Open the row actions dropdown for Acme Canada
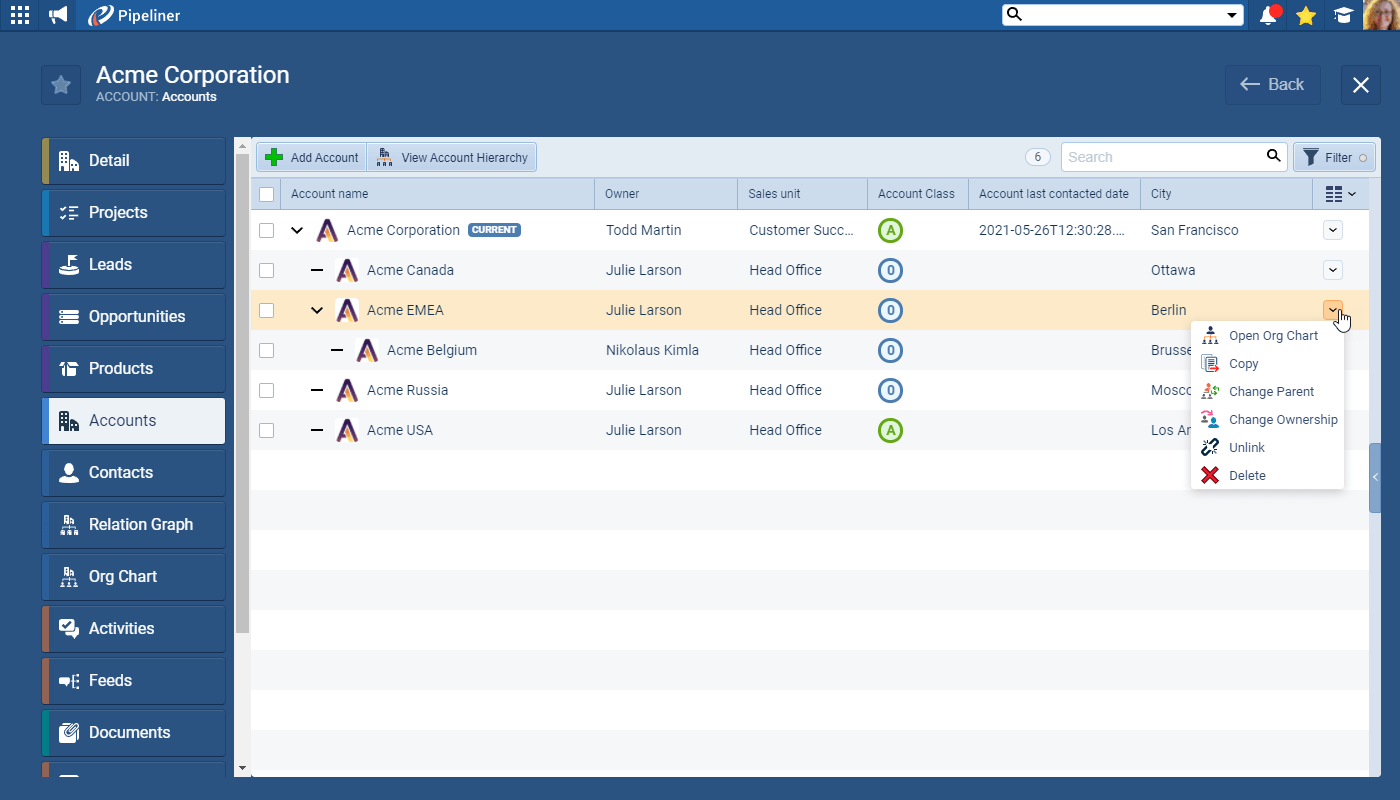Image resolution: width=1400 pixels, height=800 pixels. click(1332, 270)
